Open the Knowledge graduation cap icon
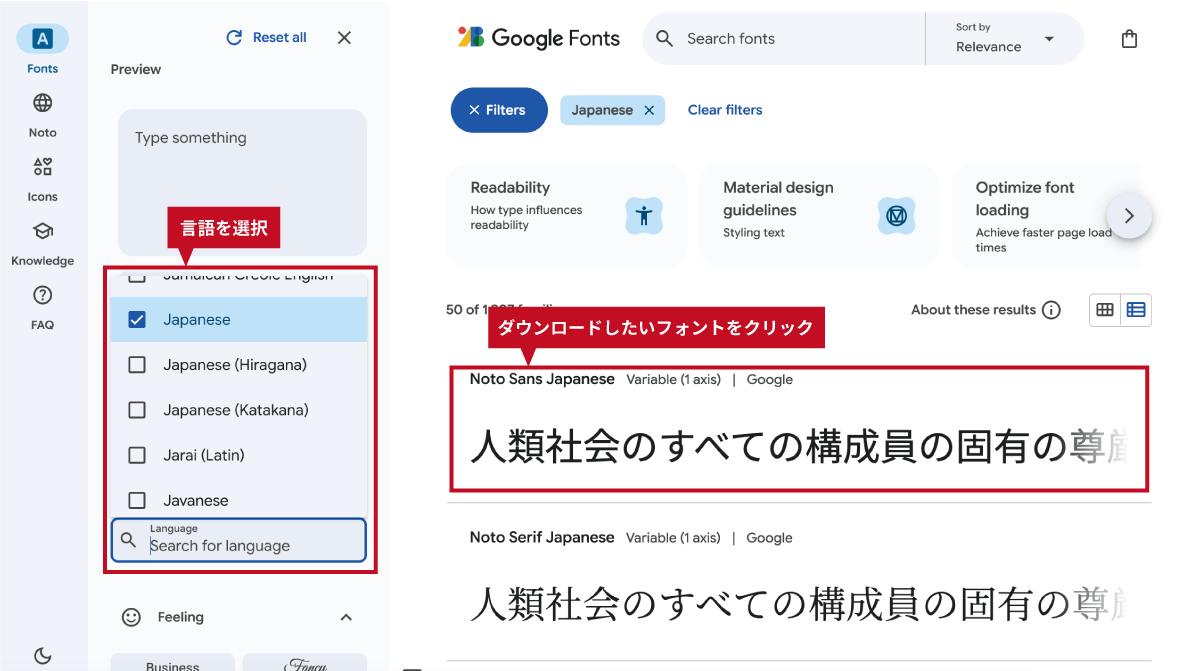The height and width of the screenshot is (671, 1201). 42,231
